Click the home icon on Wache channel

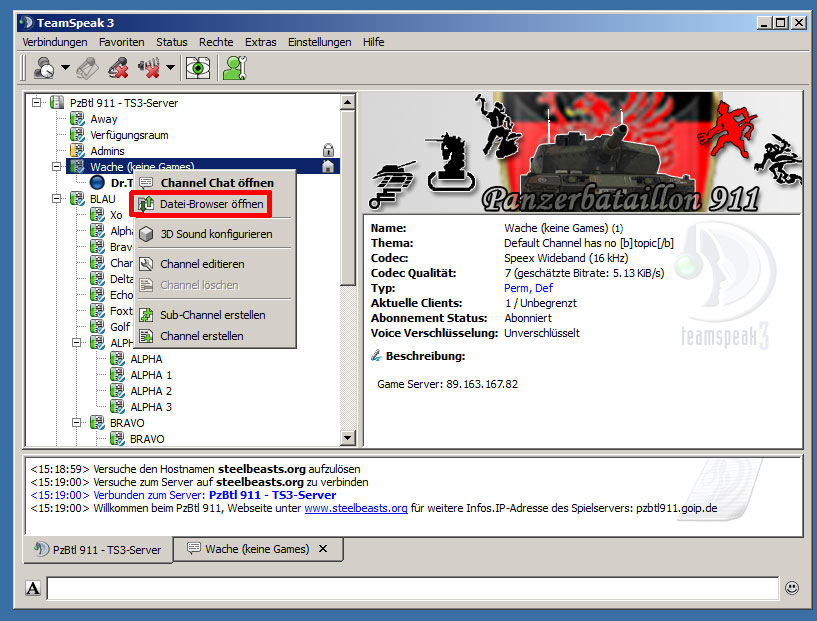(x=327, y=167)
